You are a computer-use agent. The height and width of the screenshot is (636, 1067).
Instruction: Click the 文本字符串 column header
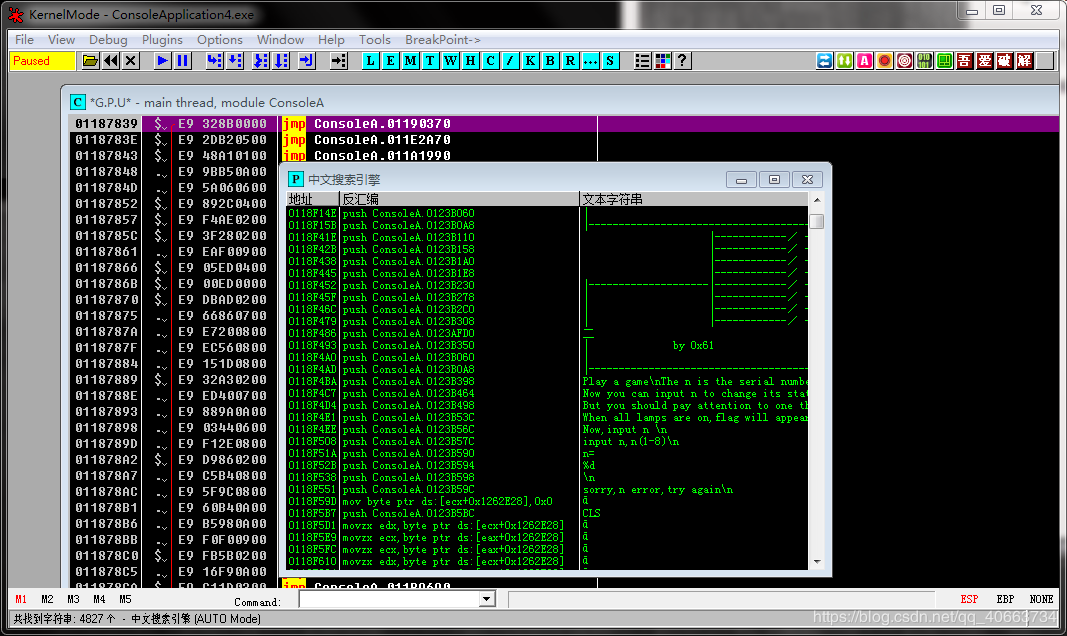pos(694,199)
